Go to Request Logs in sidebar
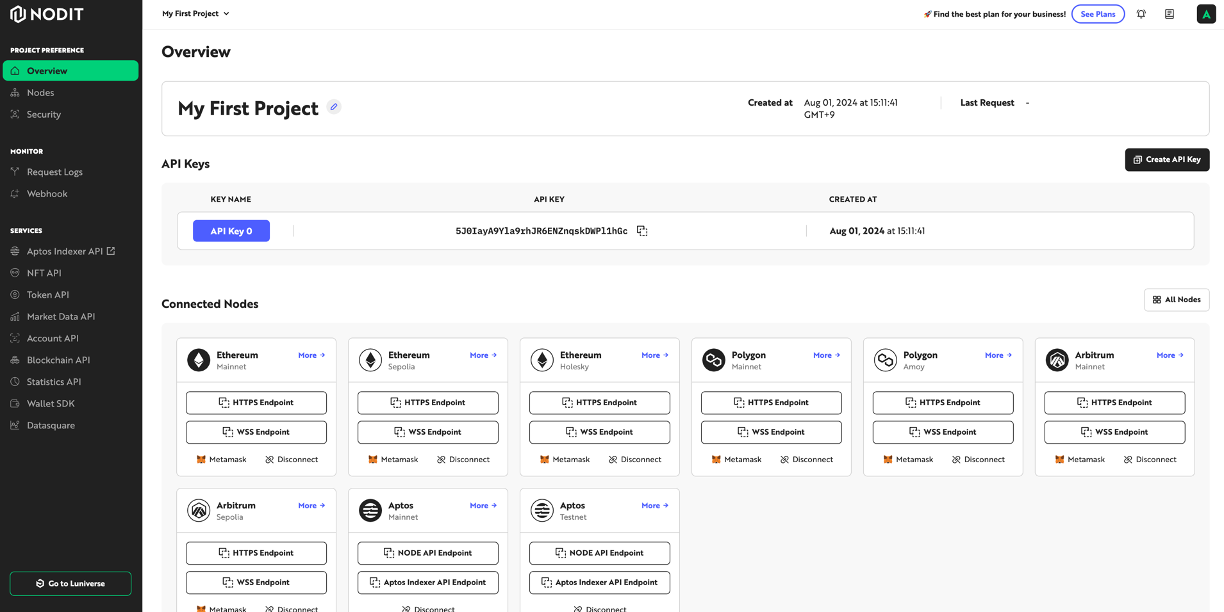 pos(54,172)
